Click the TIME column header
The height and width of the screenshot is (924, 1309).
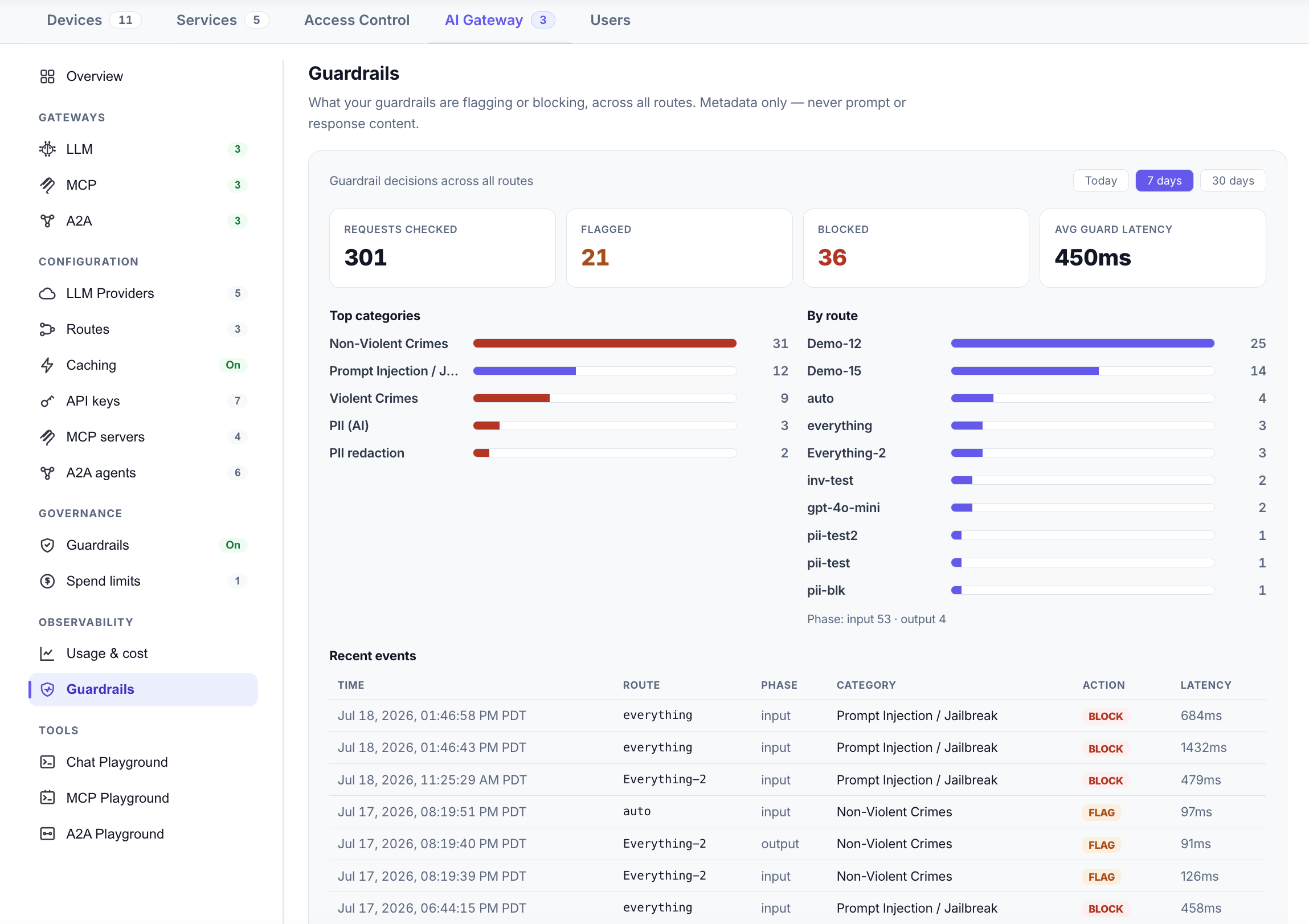click(x=351, y=685)
